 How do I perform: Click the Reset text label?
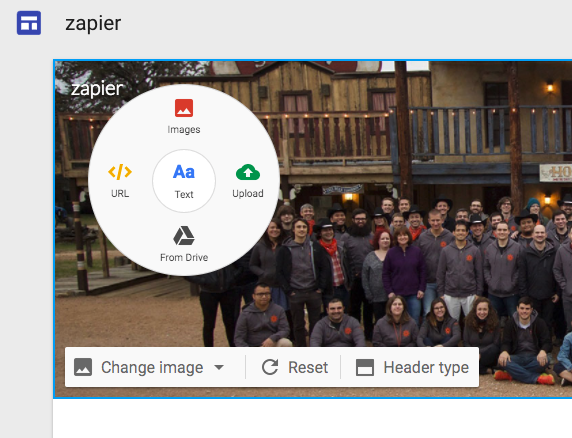[308, 367]
